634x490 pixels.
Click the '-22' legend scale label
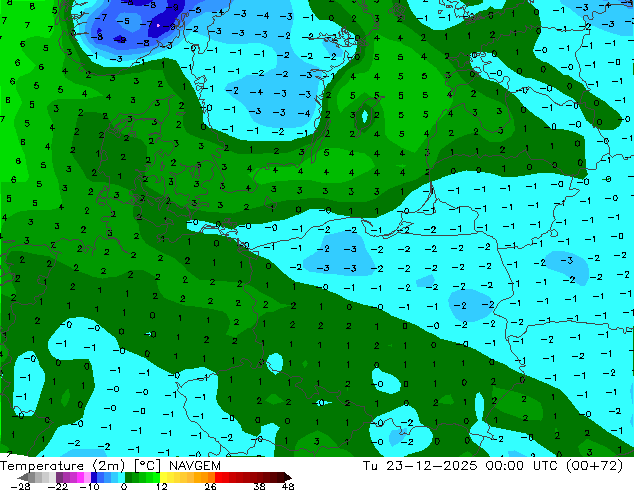tap(57, 486)
